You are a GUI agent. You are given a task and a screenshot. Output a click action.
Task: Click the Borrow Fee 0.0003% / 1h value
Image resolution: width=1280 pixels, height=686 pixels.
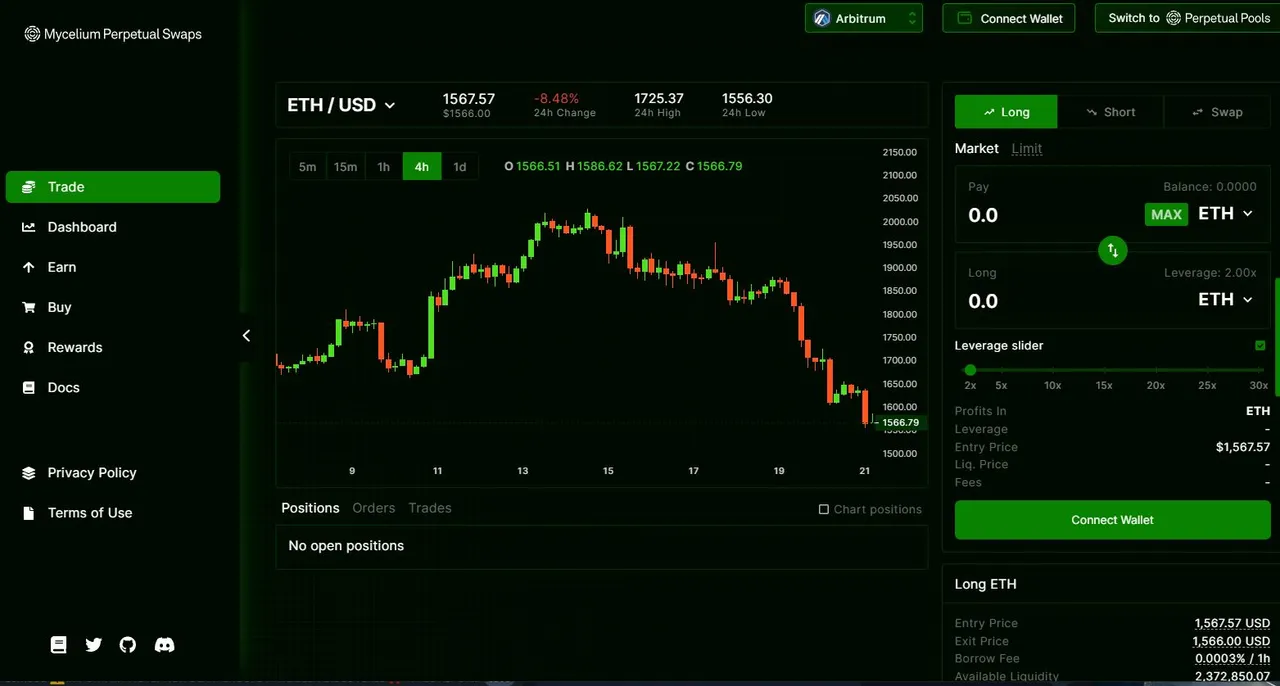1232,659
